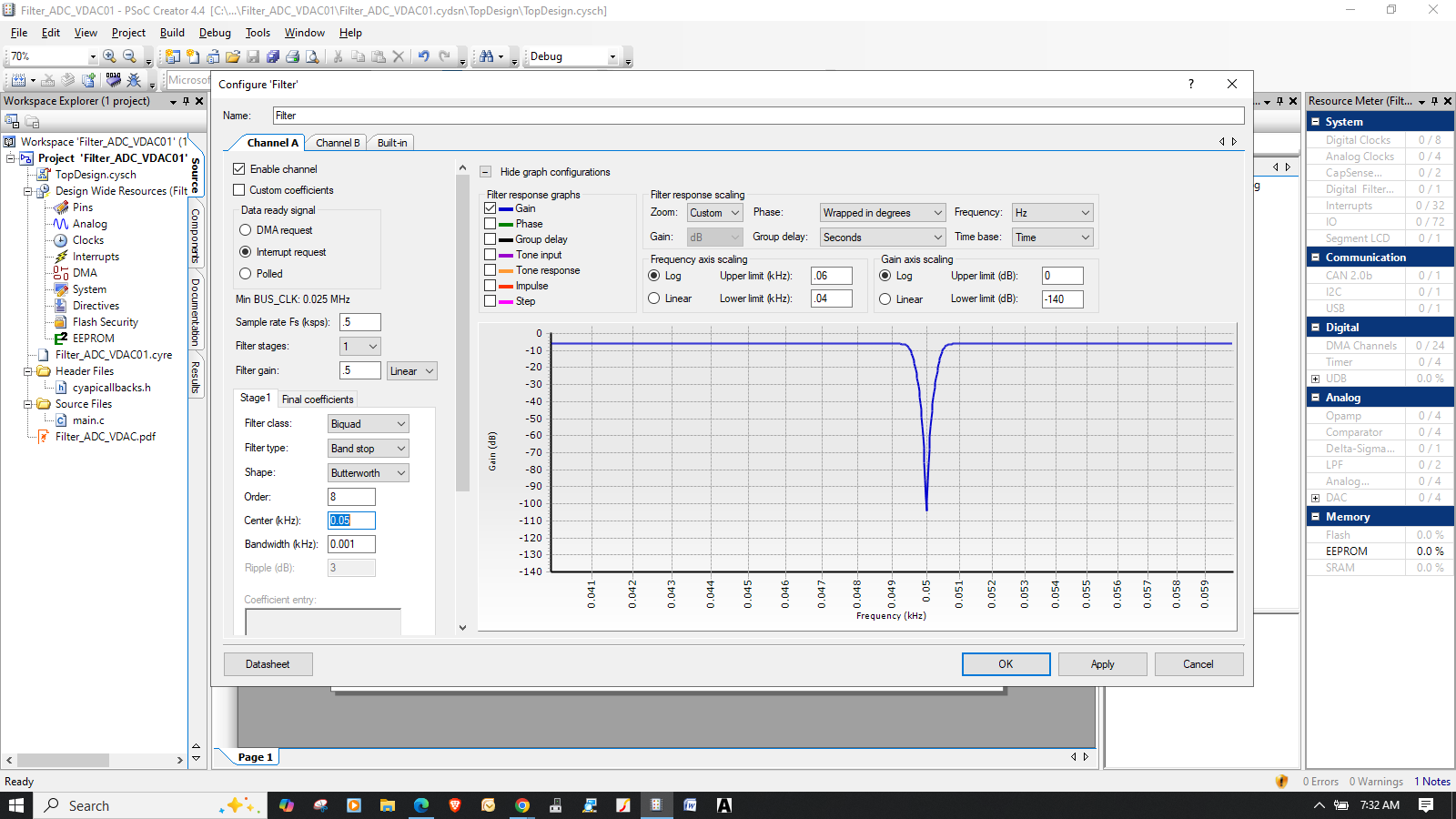The height and width of the screenshot is (819, 1456).
Task: Toggle the Enable channel checkbox
Action: [239, 169]
